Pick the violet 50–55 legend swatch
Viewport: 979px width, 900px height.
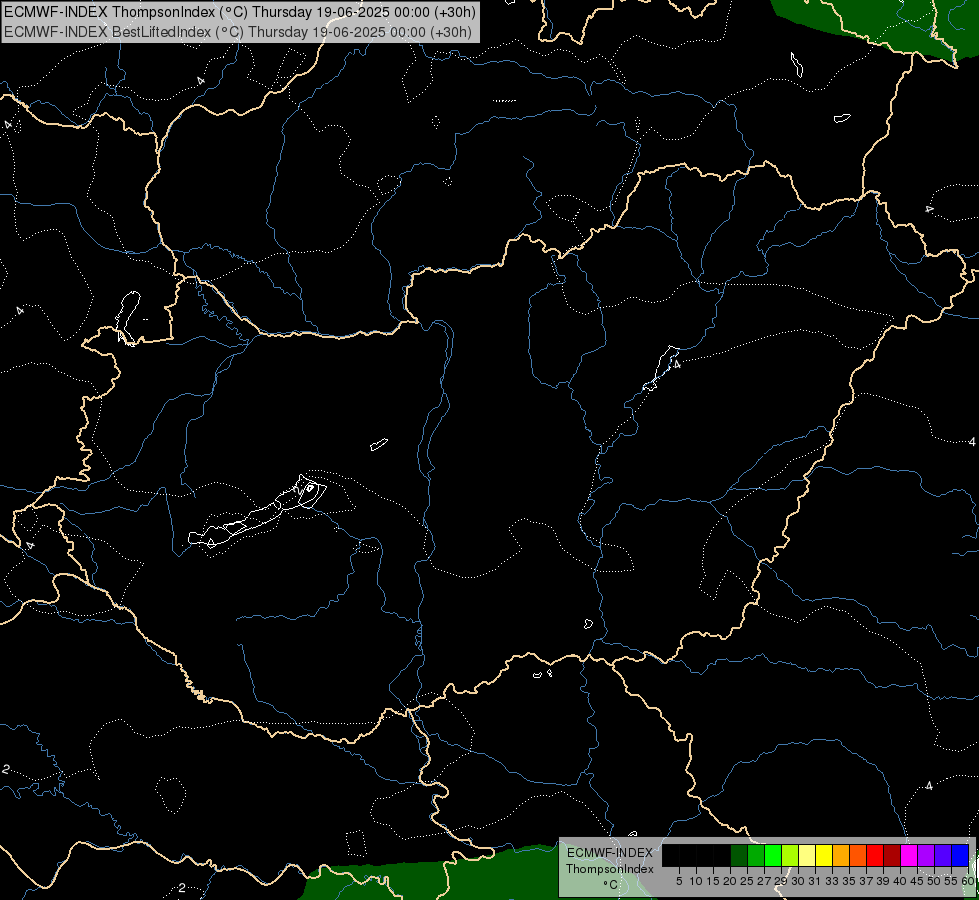[x=943, y=855]
